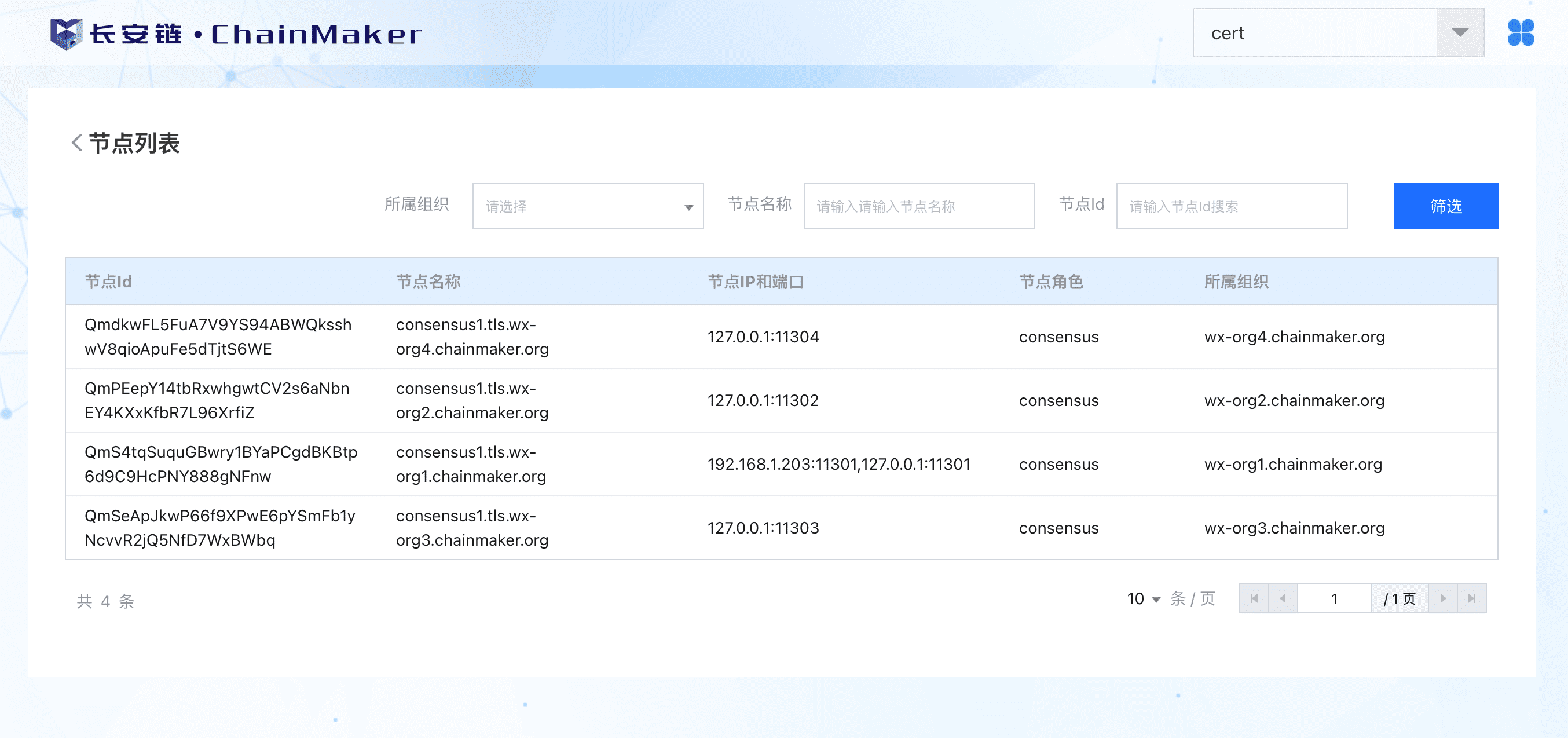
Task: Go to previous page arrow icon
Action: [x=1283, y=598]
